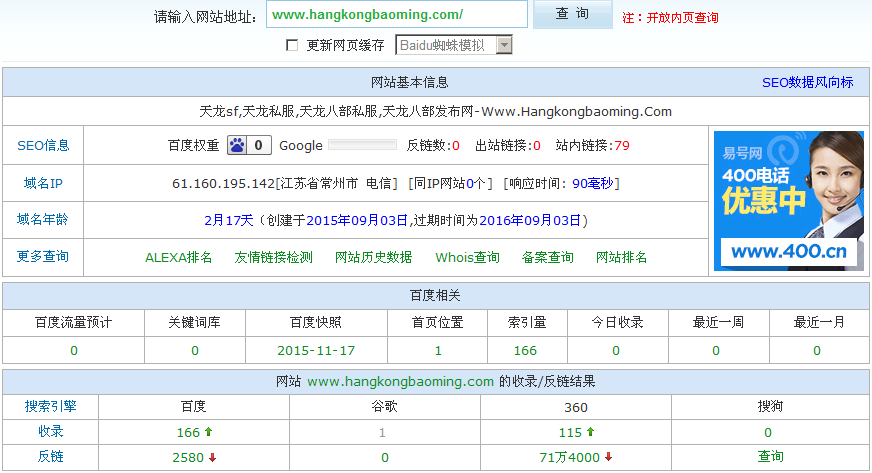The width and height of the screenshot is (872, 473).
Task: Click the 搜狗 反链 查询 link
Action: coord(771,456)
